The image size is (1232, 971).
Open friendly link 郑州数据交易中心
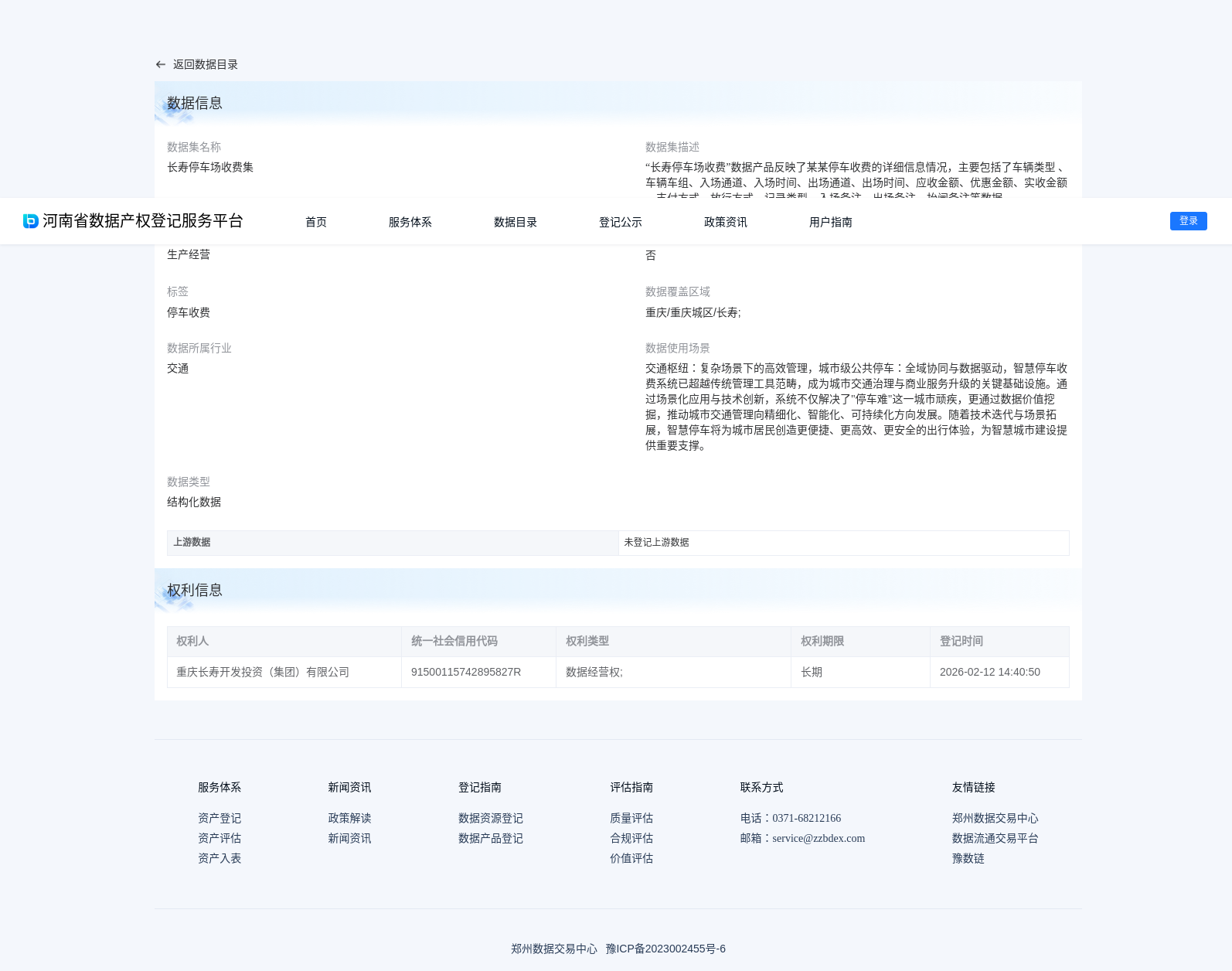pos(995,818)
